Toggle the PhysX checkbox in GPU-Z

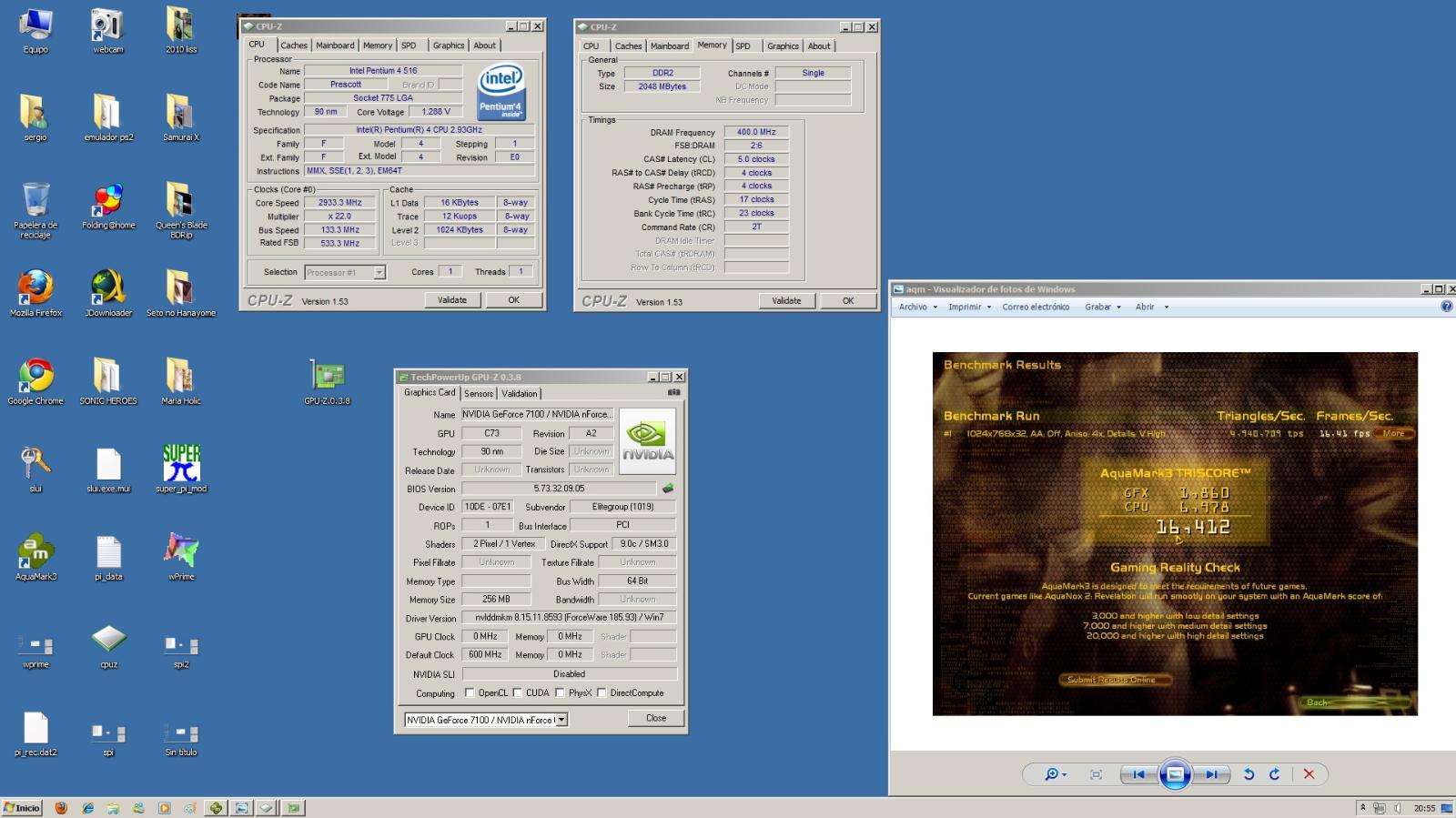pos(560,692)
